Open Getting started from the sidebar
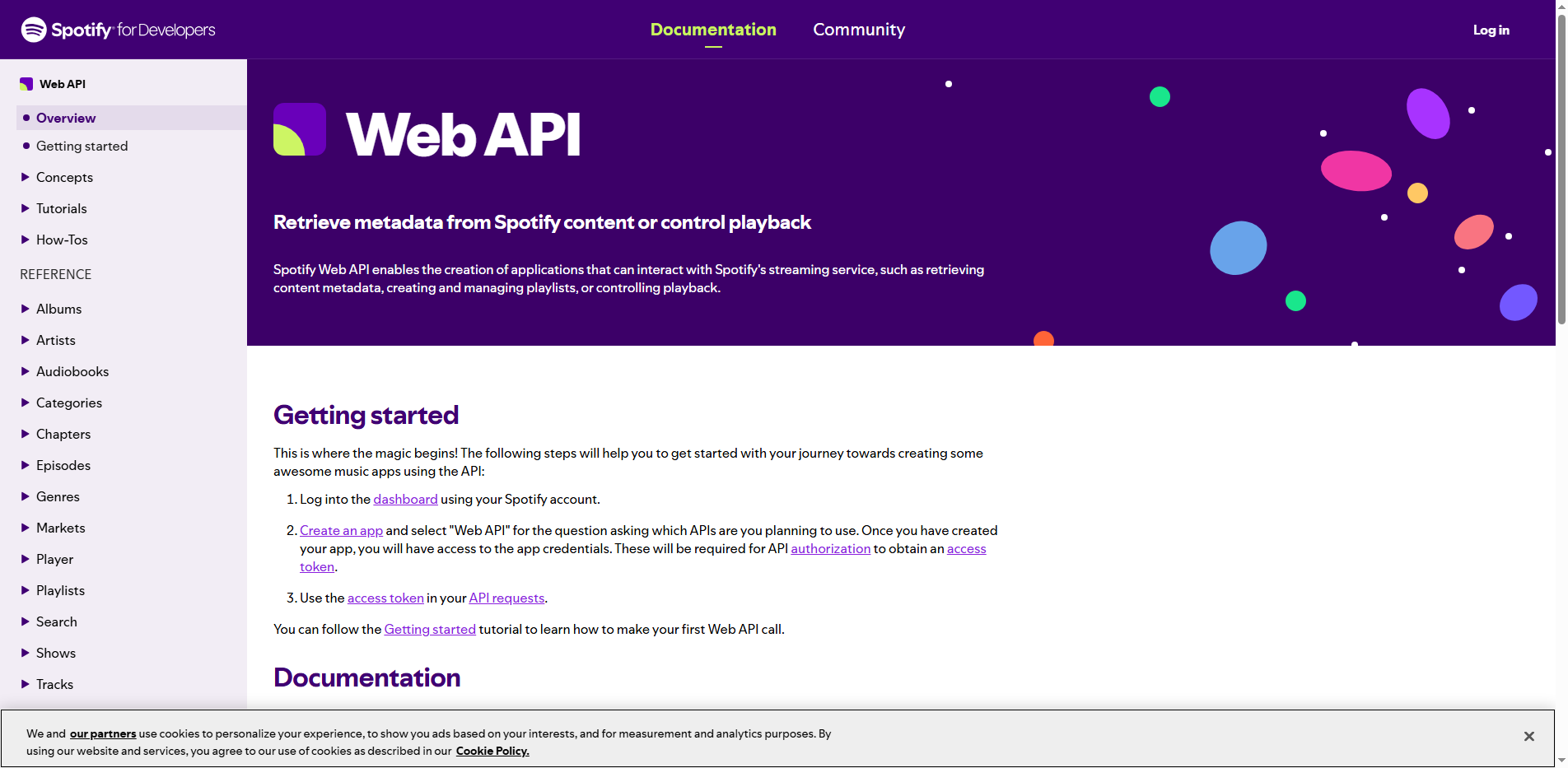 pyautogui.click(x=82, y=146)
